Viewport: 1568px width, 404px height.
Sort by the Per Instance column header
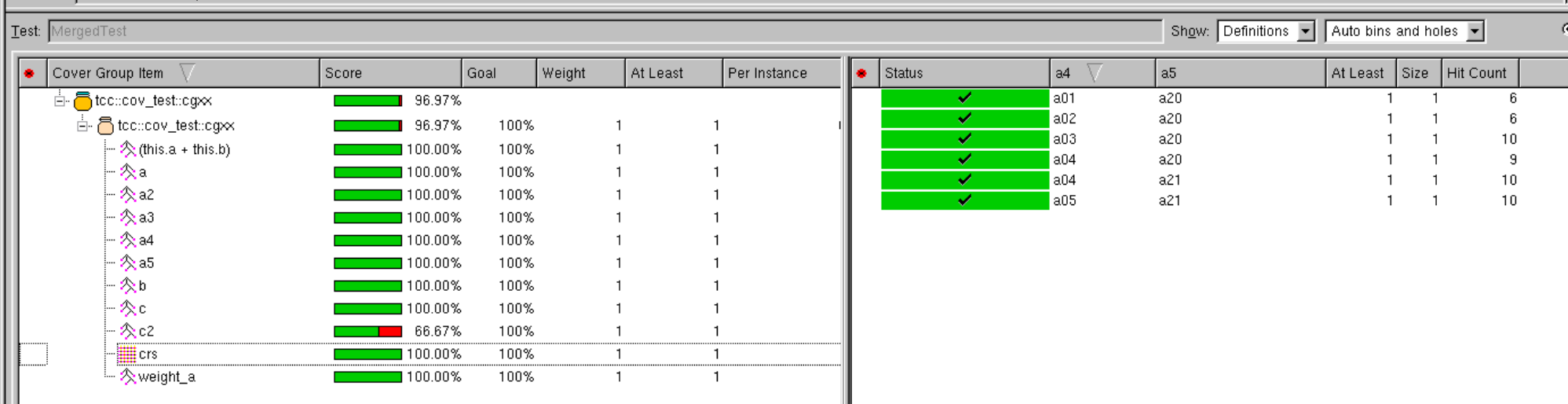coord(781,73)
